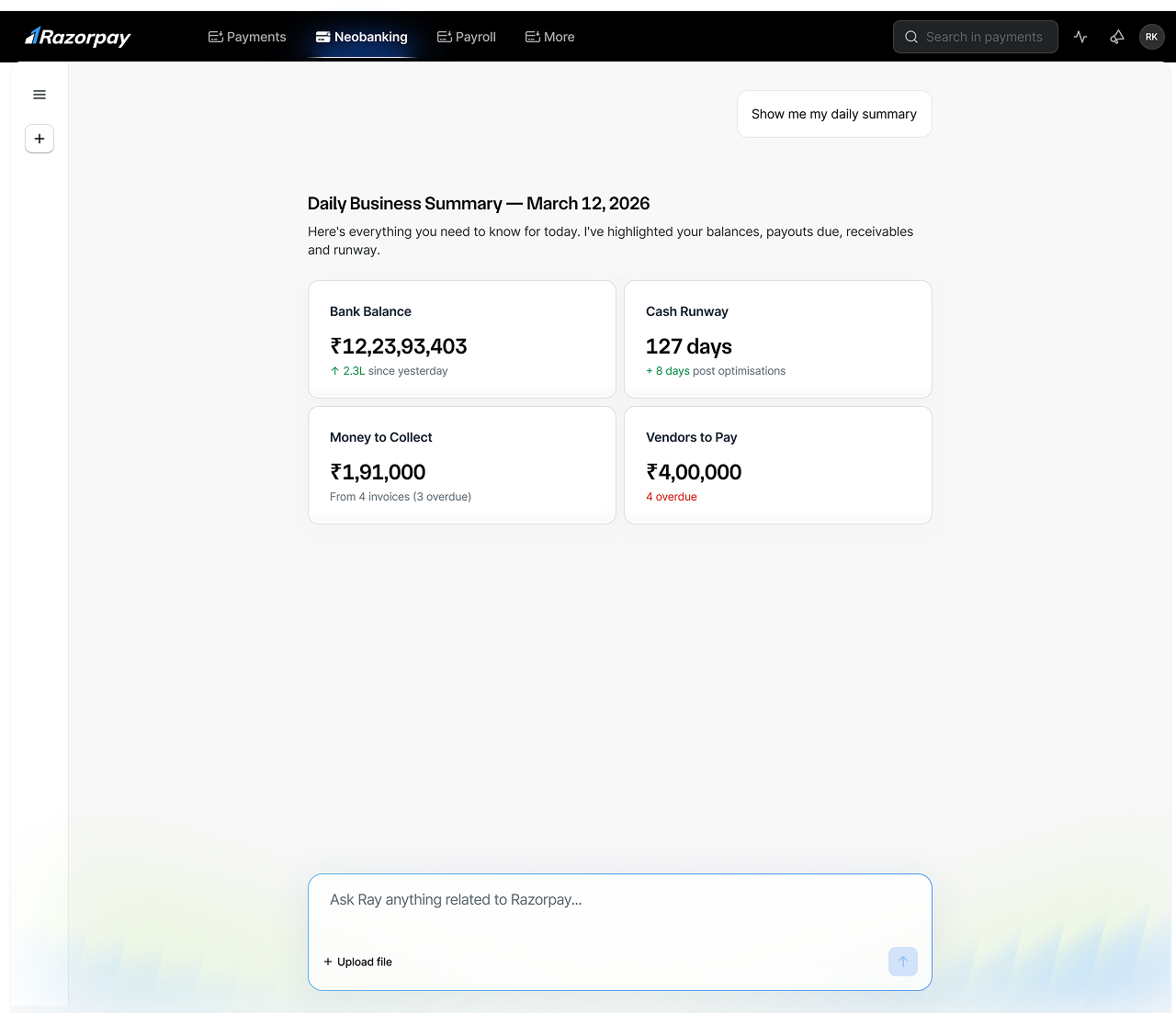This screenshot has height=1013, width=1176.
Task: Select the Money to Collect card
Action: (x=461, y=465)
